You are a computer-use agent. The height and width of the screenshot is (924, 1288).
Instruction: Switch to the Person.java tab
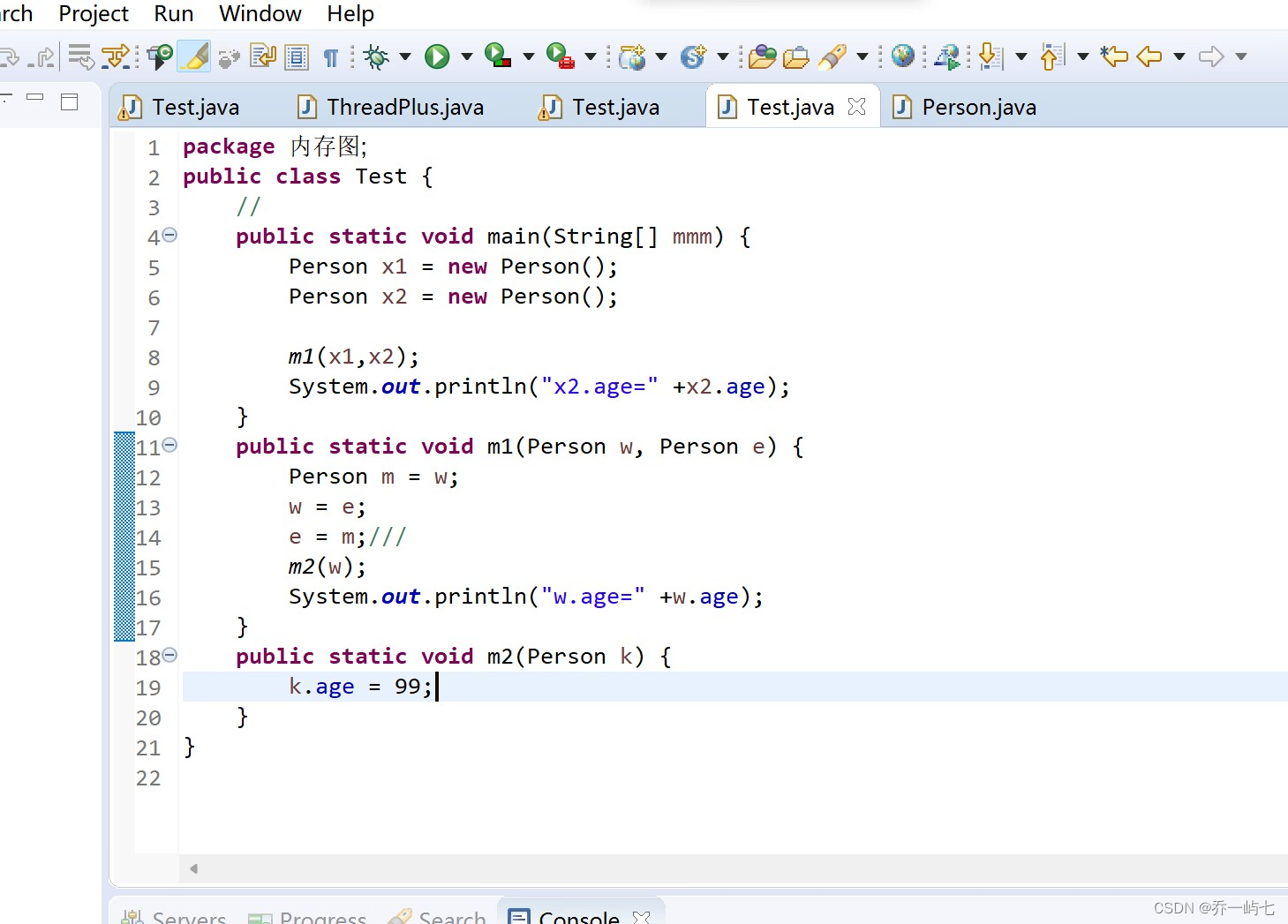[966, 108]
